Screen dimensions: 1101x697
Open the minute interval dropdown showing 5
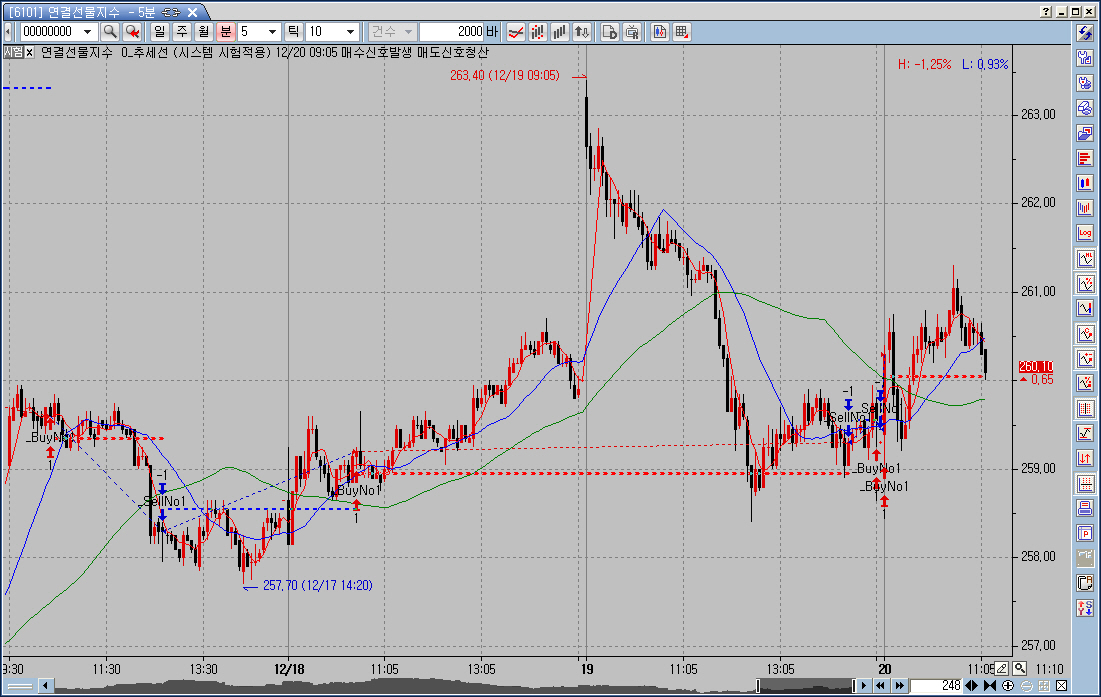pyautogui.click(x=272, y=32)
